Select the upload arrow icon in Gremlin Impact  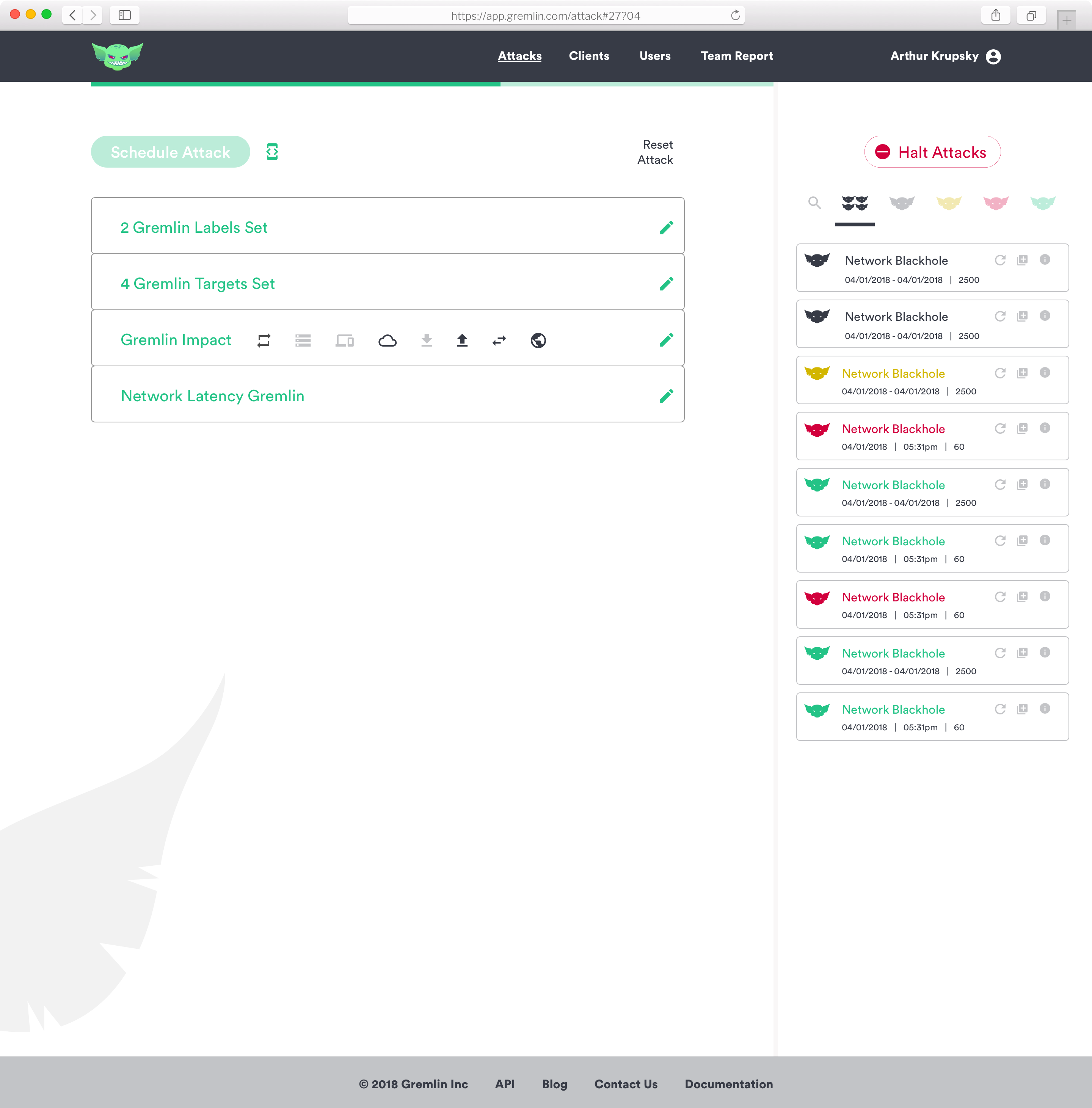click(x=462, y=341)
